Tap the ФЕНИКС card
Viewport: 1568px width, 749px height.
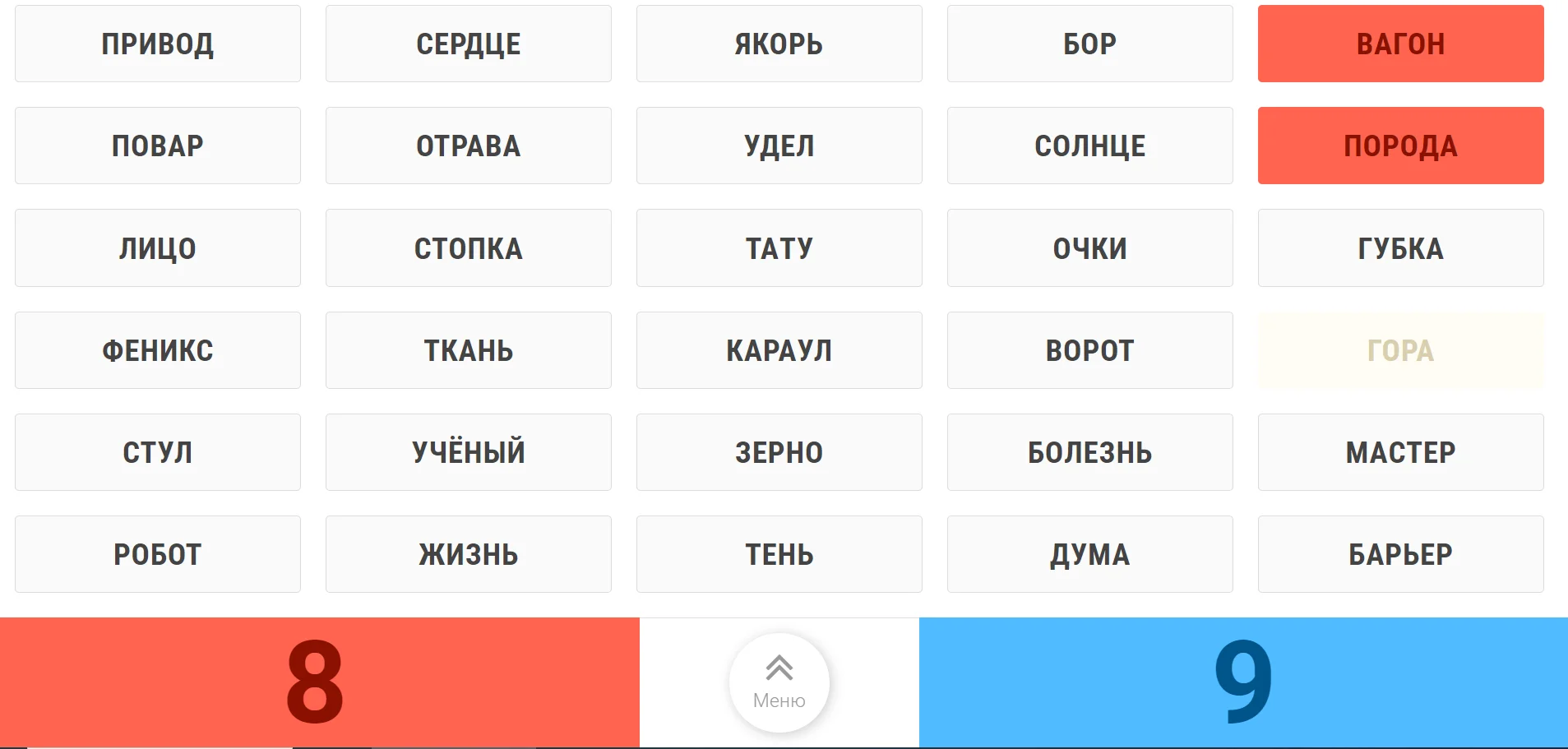(158, 350)
